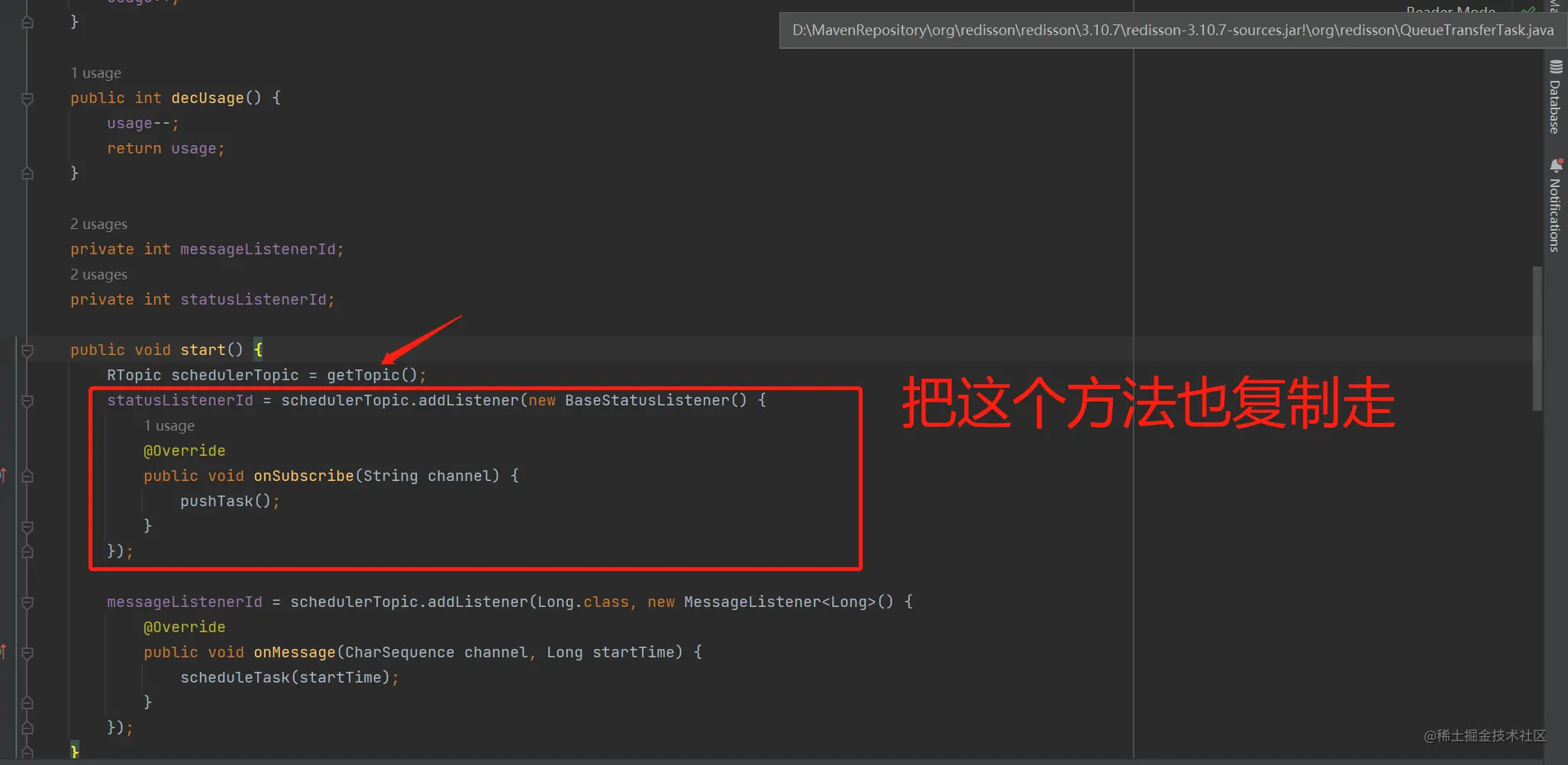Show '2 usages' hint above messageListenerId field

pos(99,224)
